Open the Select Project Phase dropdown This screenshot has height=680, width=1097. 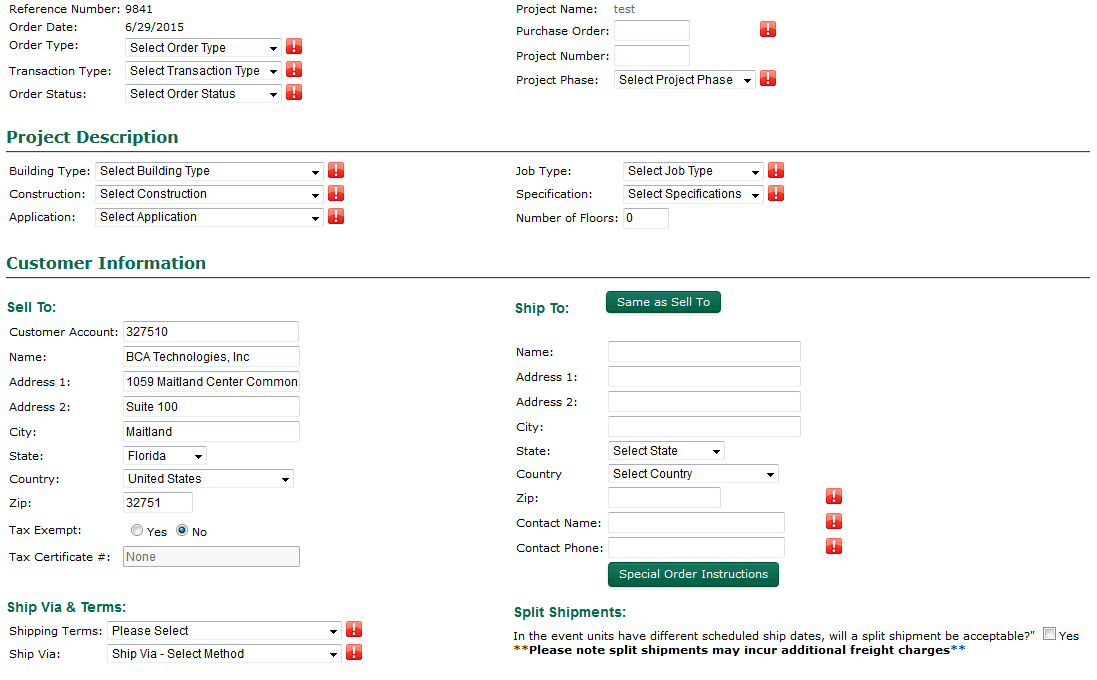685,80
